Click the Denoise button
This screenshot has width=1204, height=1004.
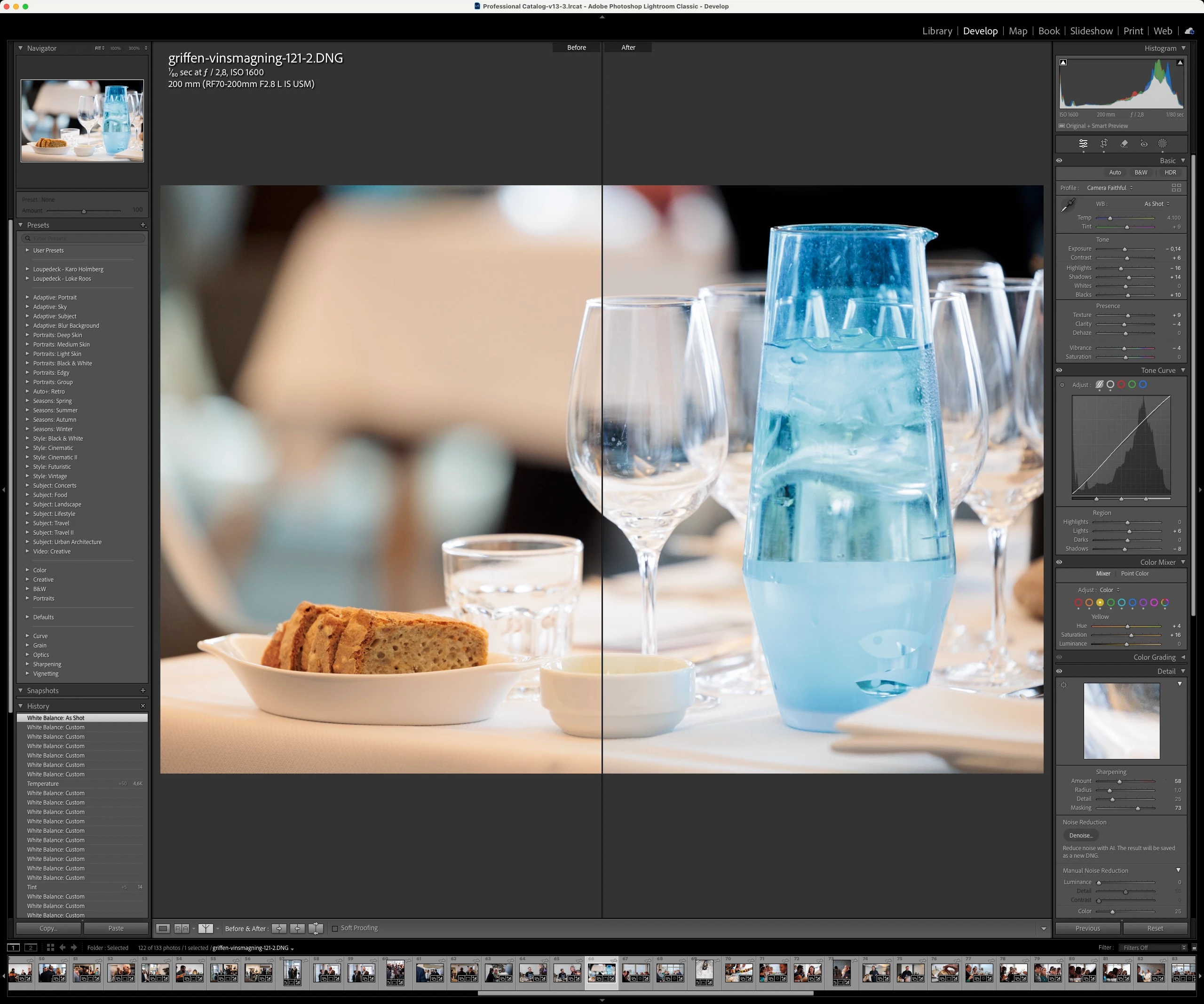(x=1081, y=836)
